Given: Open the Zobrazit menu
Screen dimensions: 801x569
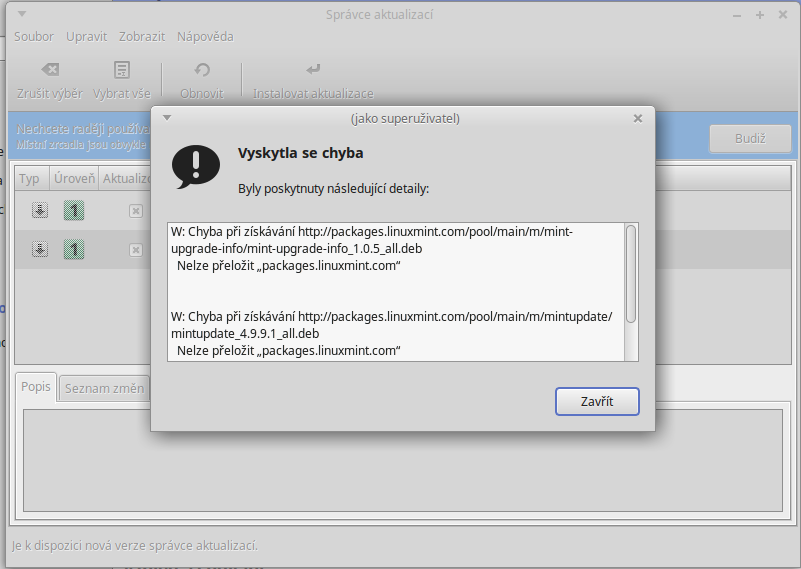Looking at the screenshot, I should [141, 37].
